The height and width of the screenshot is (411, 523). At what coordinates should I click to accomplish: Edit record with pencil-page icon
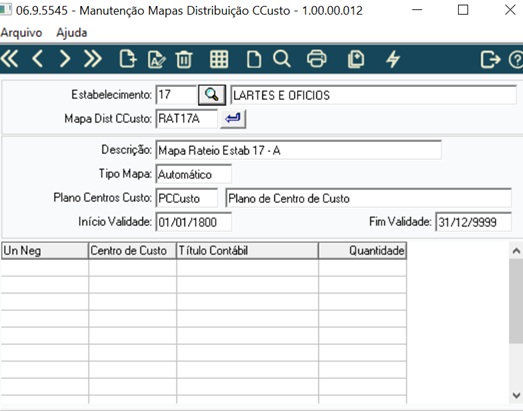coord(156,59)
